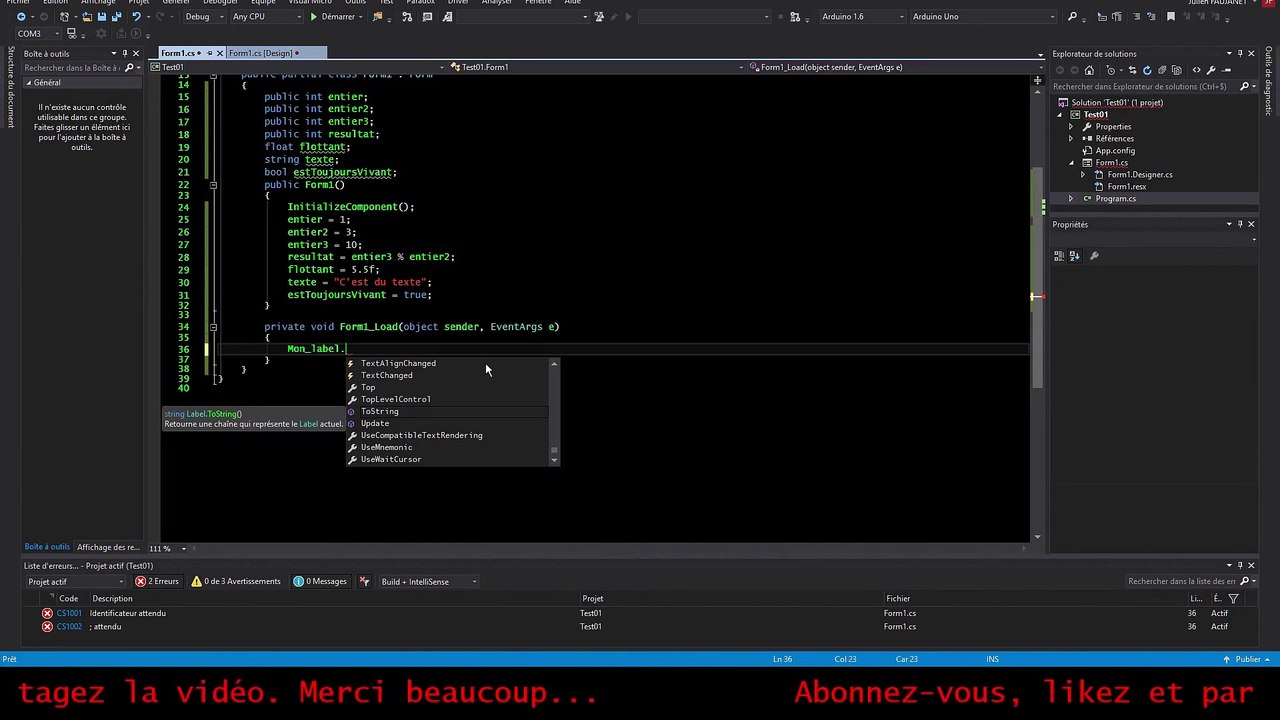Image resolution: width=1280 pixels, height=720 pixels.
Task: Click the search magnifier icon in top toolbar
Action: pos(1072,17)
